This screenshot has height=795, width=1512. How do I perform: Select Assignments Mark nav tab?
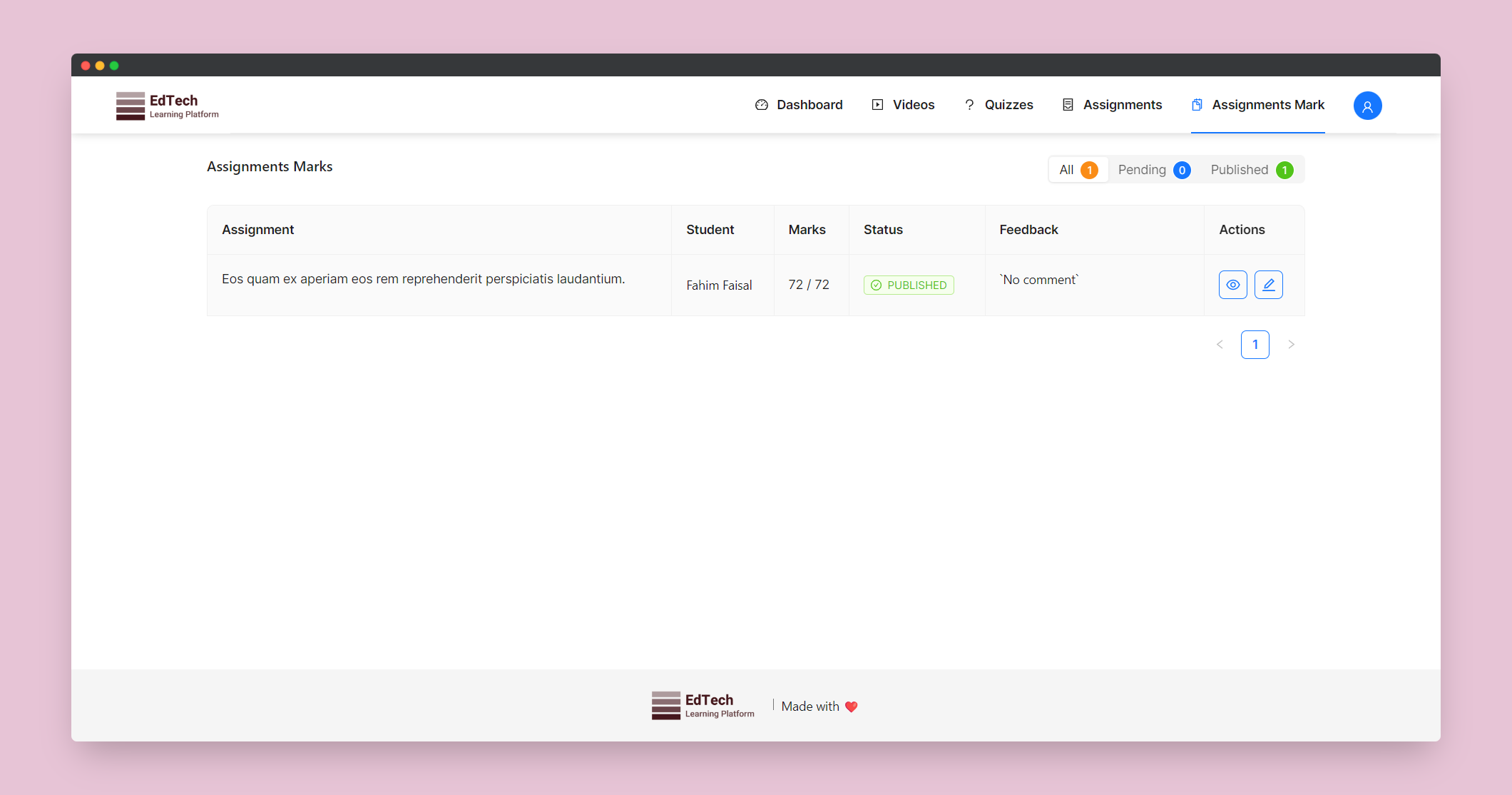[x=1258, y=105]
